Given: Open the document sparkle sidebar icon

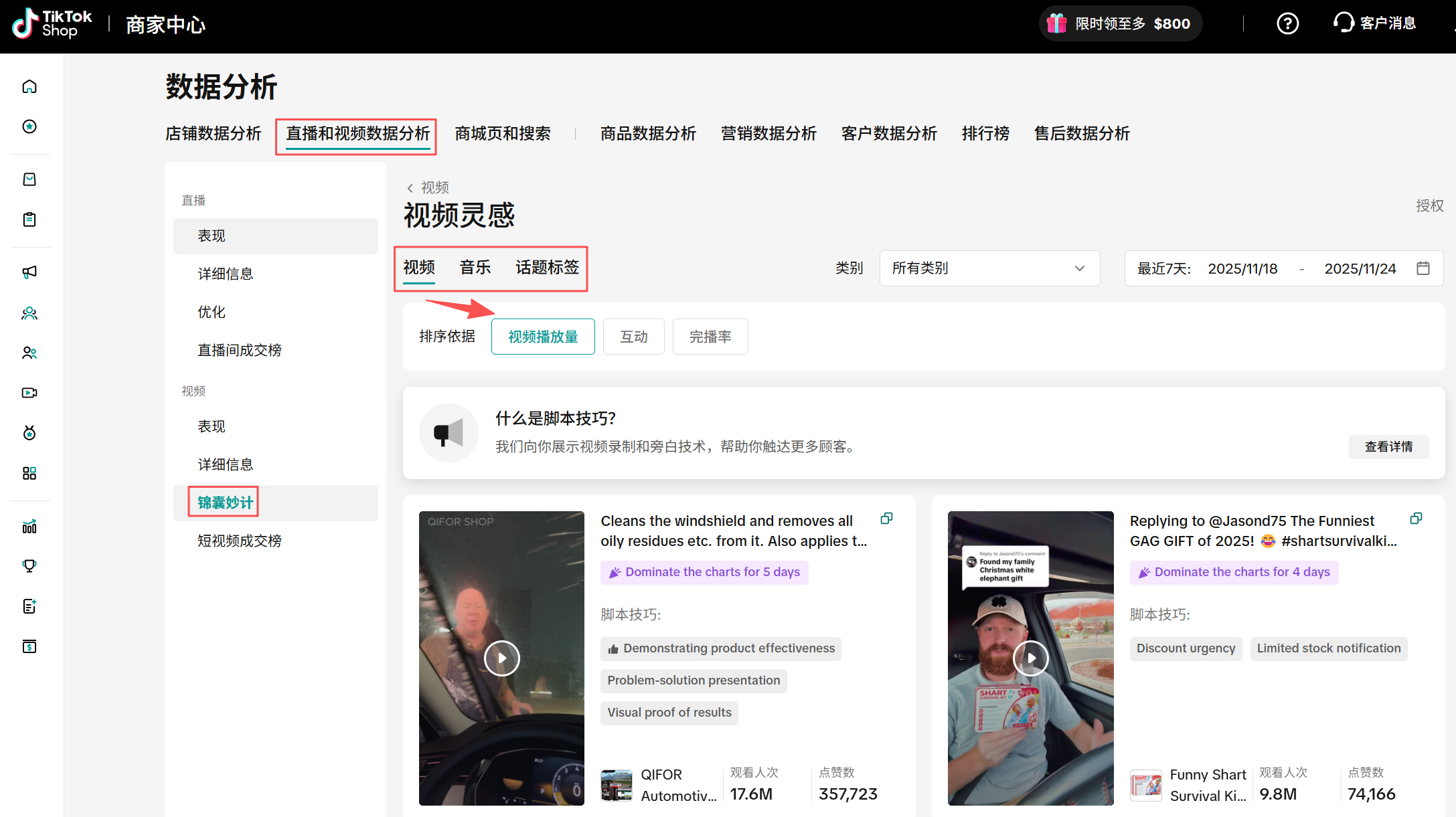Looking at the screenshot, I should point(29,606).
